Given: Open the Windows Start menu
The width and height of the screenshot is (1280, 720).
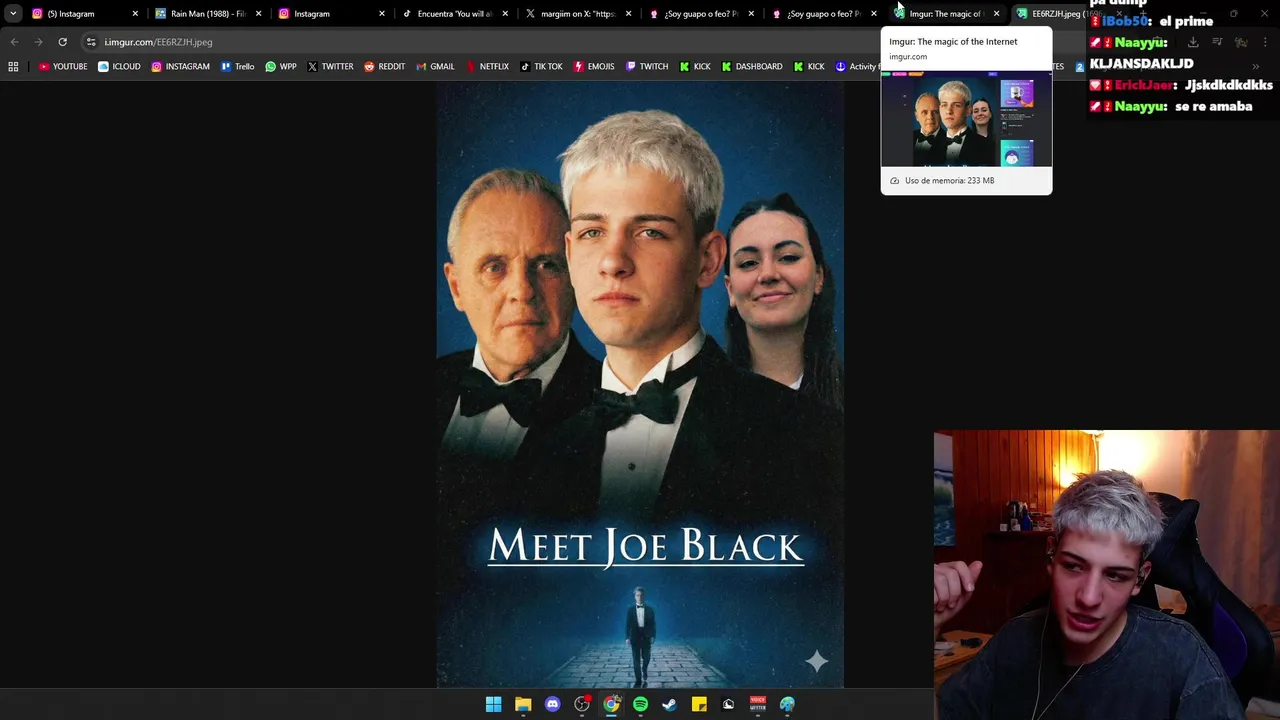Looking at the screenshot, I should [x=493, y=704].
